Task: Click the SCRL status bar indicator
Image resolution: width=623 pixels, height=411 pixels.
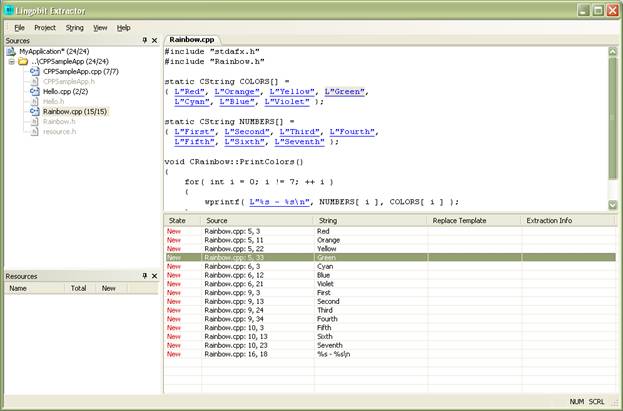Action: pos(596,402)
